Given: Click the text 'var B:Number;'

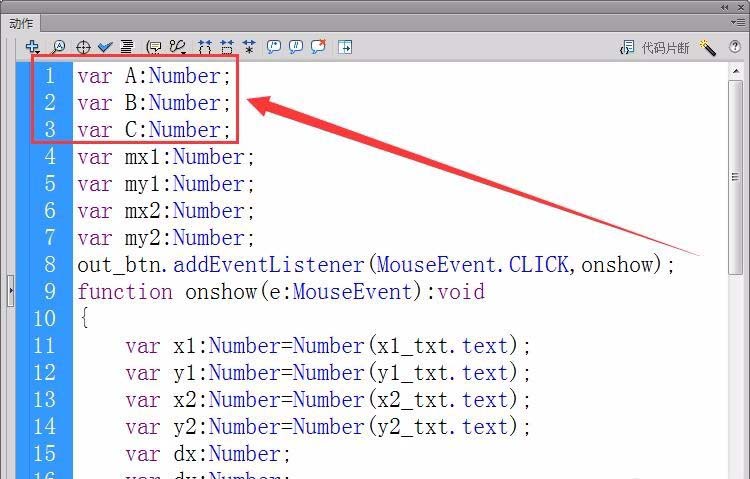Looking at the screenshot, I should point(154,103).
